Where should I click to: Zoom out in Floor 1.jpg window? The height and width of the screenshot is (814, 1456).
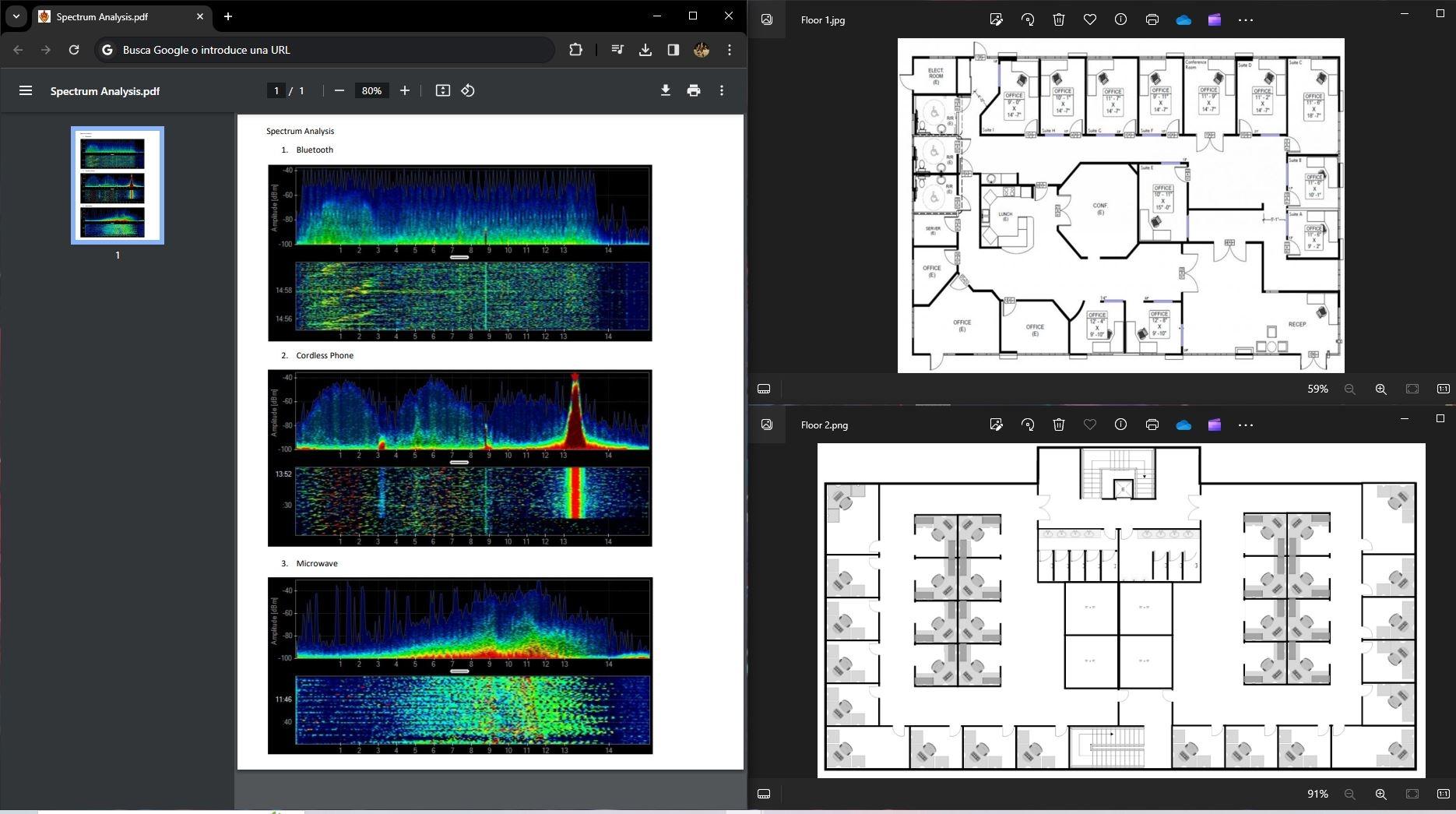[x=1350, y=389]
